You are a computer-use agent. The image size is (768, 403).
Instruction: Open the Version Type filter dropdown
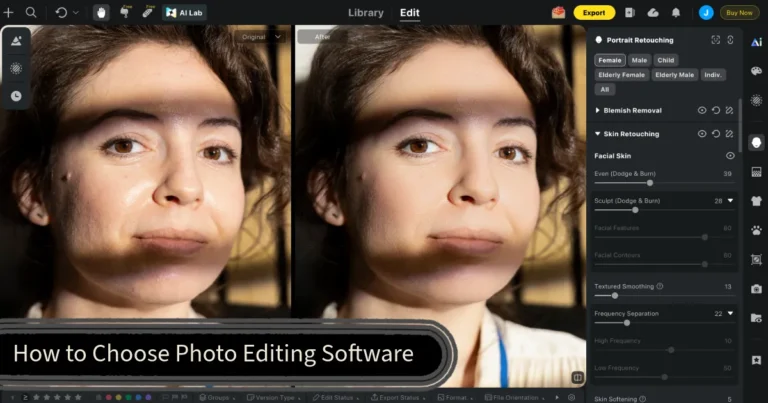click(272, 397)
